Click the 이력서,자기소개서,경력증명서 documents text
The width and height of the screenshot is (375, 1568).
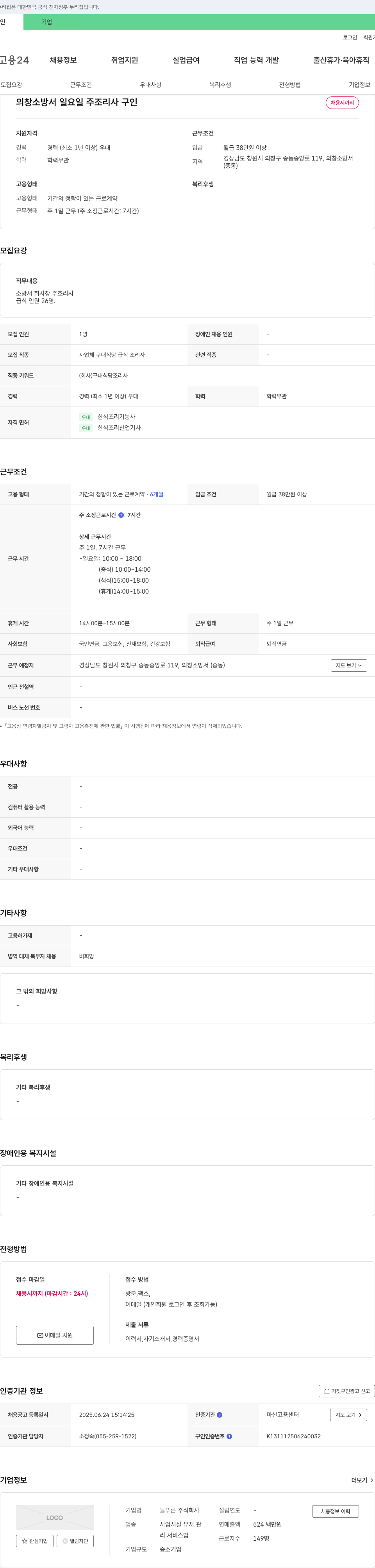162,1338
